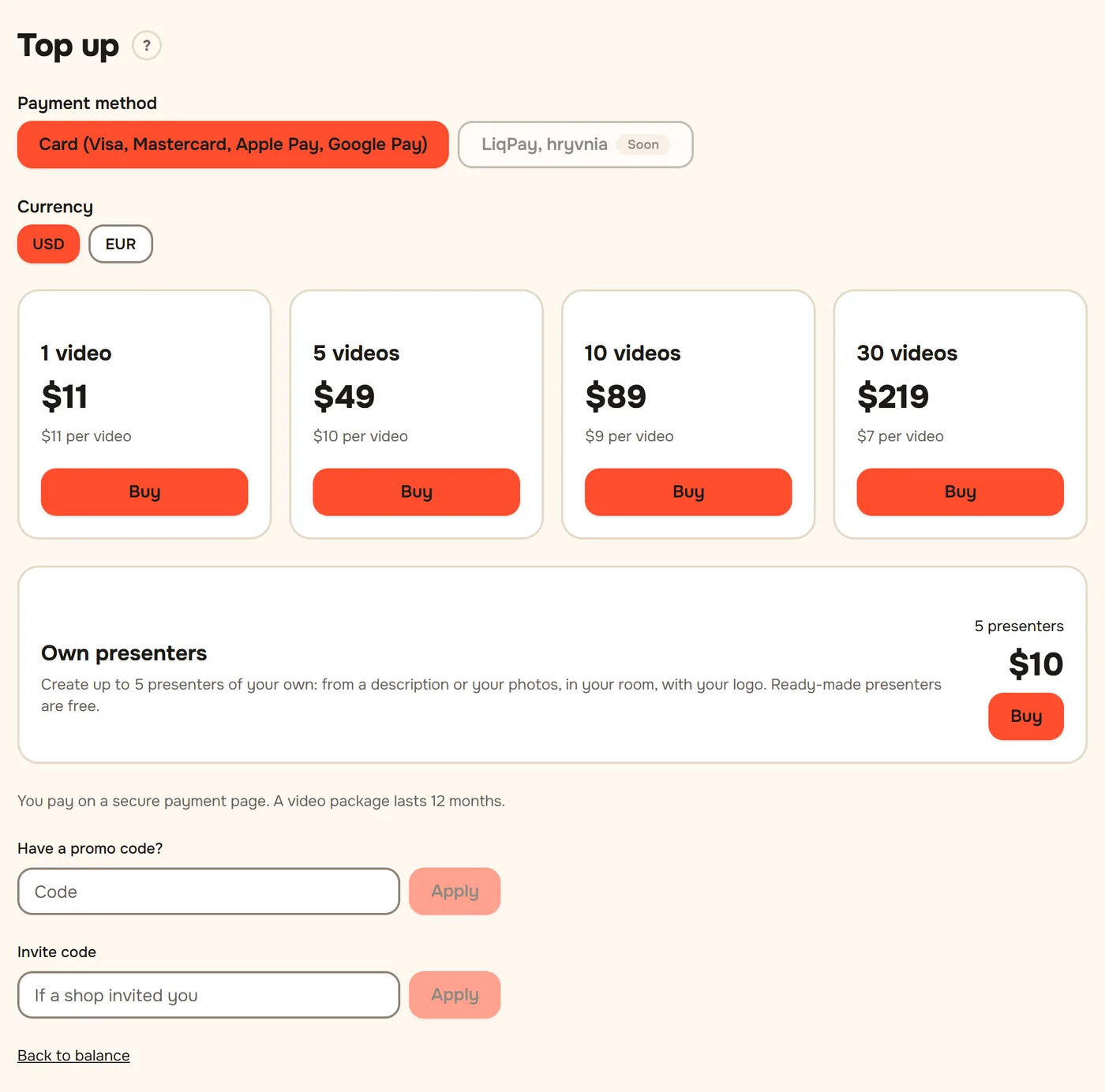Click the $10 presenters price
Screen dimensions: 1105x1092
tap(1036, 664)
